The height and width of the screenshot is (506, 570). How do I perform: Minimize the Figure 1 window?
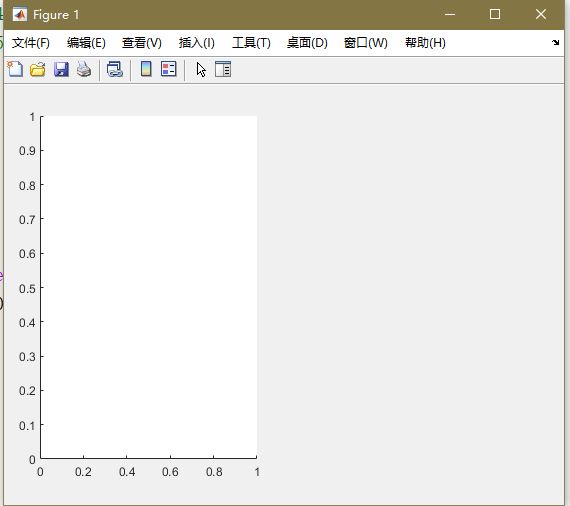tap(450, 15)
